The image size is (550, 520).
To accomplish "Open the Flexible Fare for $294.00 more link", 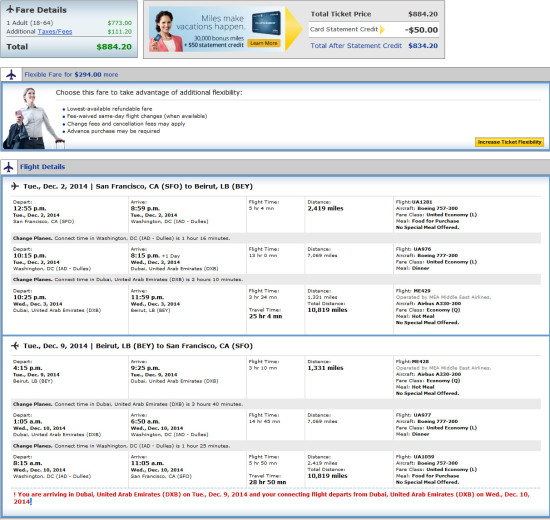I will click(x=71, y=75).
